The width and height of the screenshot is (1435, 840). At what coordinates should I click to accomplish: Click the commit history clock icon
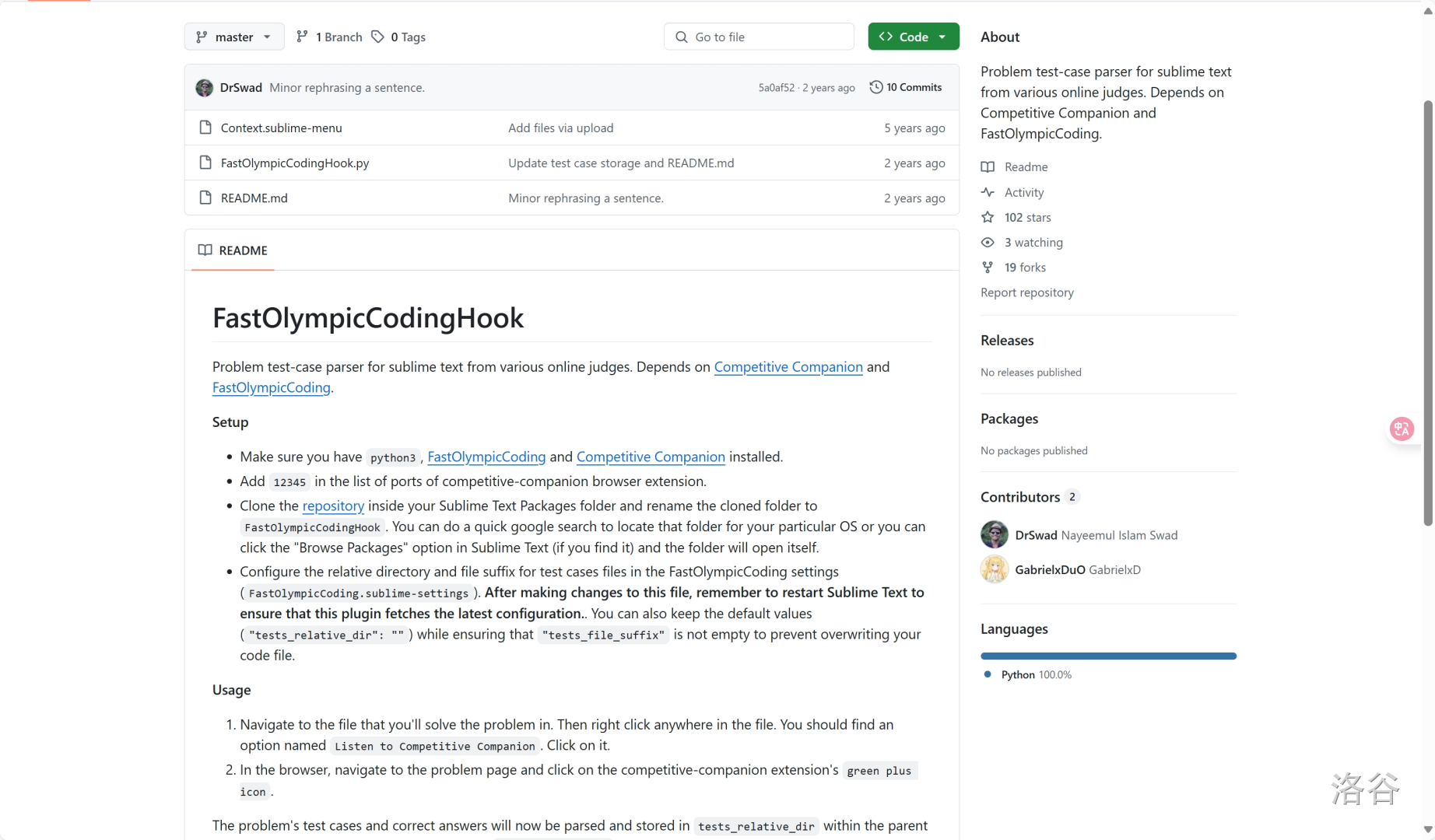876,87
